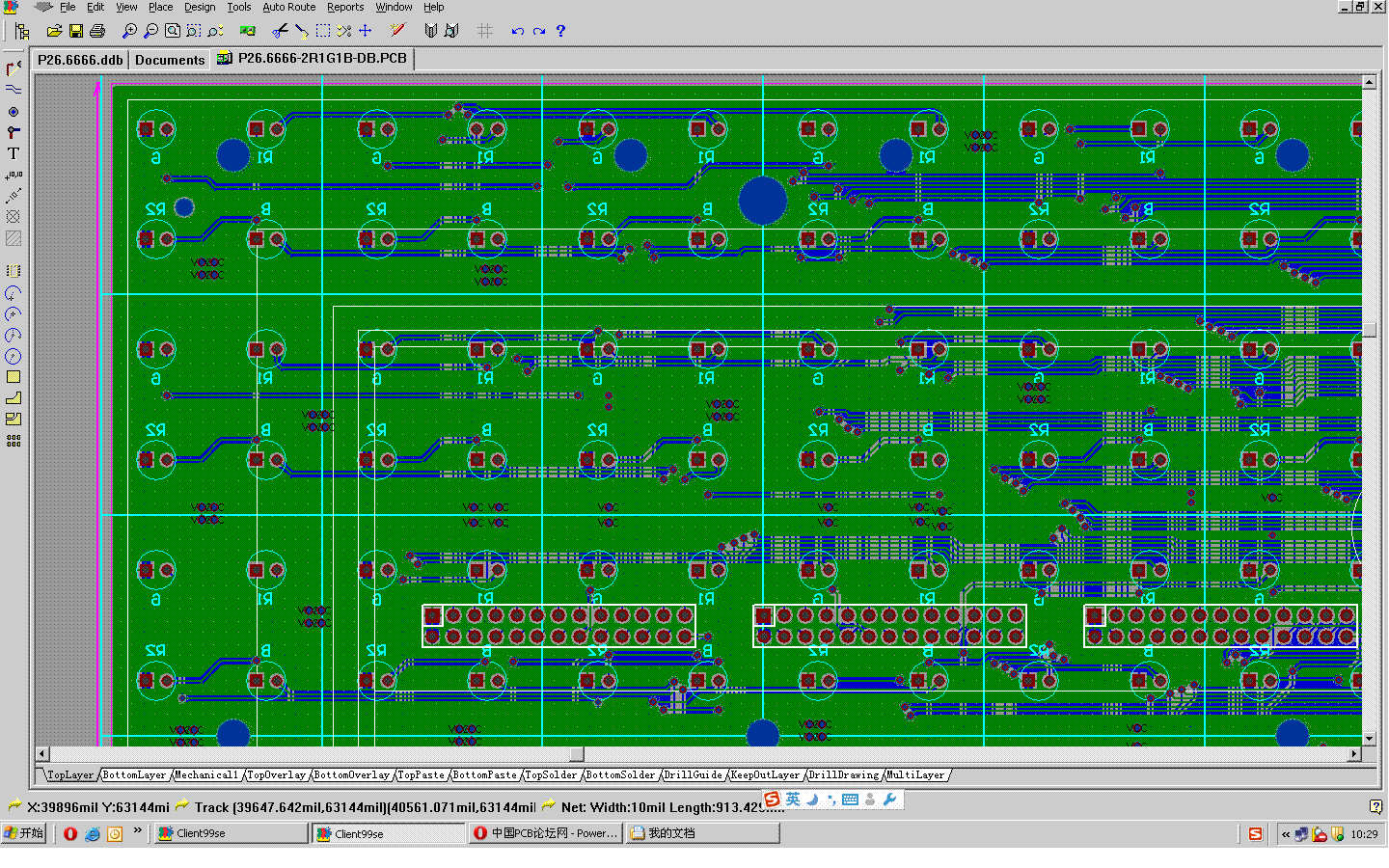
Task: Switch to the BottomLayer layer tab
Action: (x=135, y=774)
